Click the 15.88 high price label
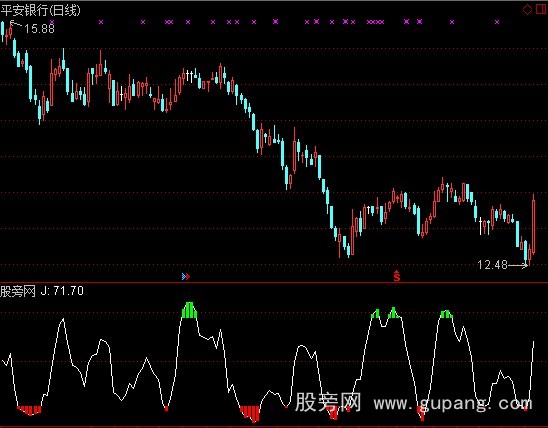Viewport: 548px width, 428px height. pyautogui.click(x=39, y=28)
